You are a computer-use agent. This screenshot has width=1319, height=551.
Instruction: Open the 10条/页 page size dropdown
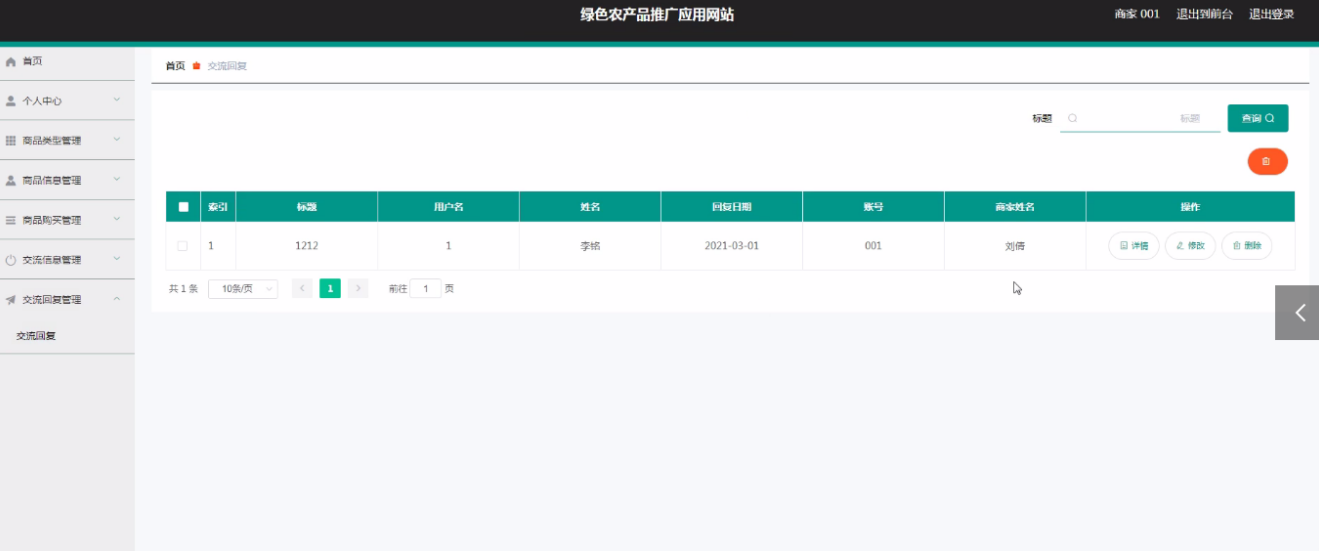[x=243, y=288]
